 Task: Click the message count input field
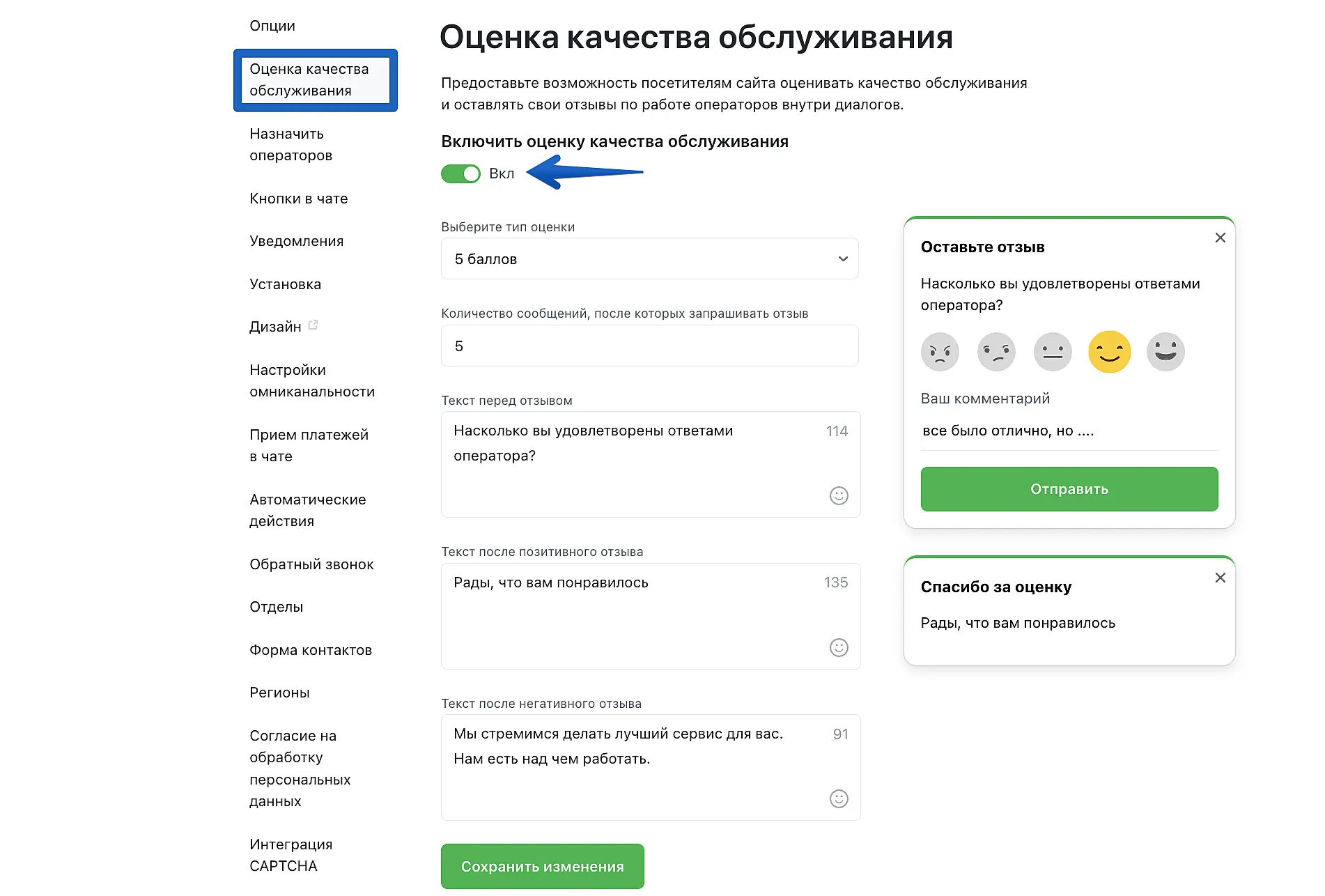click(x=649, y=346)
